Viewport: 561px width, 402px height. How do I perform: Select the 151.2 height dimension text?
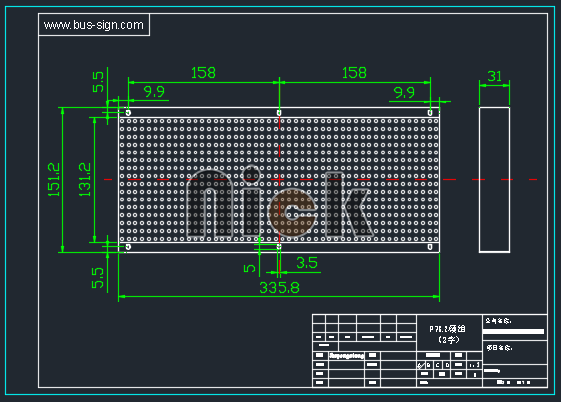(54, 180)
